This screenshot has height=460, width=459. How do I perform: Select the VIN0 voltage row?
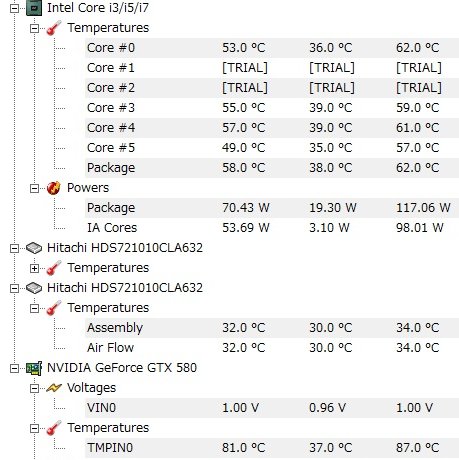pos(272,408)
